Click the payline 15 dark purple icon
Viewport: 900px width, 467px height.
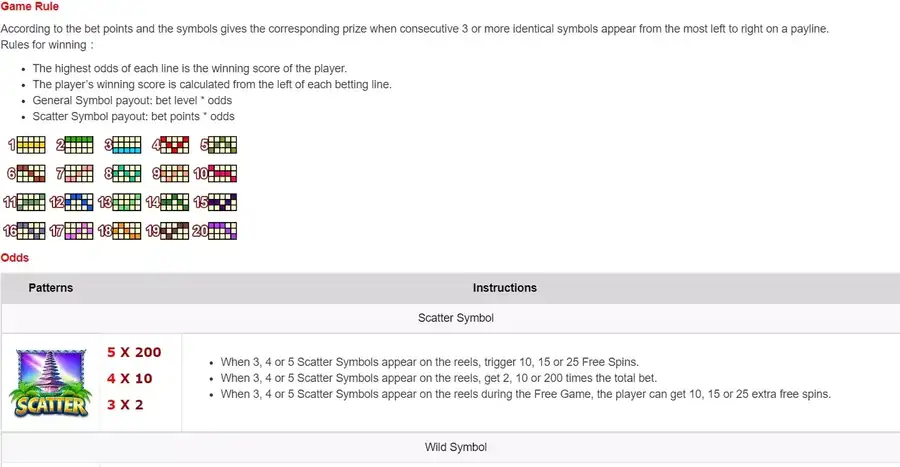[215, 202]
